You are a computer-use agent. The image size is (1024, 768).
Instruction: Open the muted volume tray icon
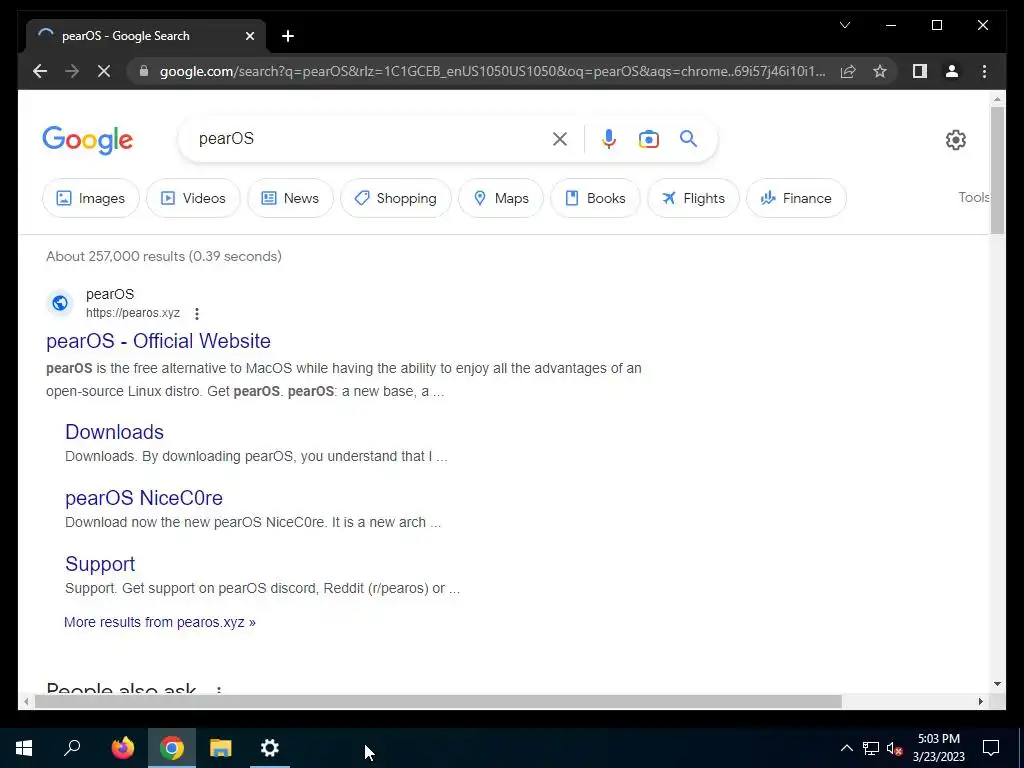895,748
